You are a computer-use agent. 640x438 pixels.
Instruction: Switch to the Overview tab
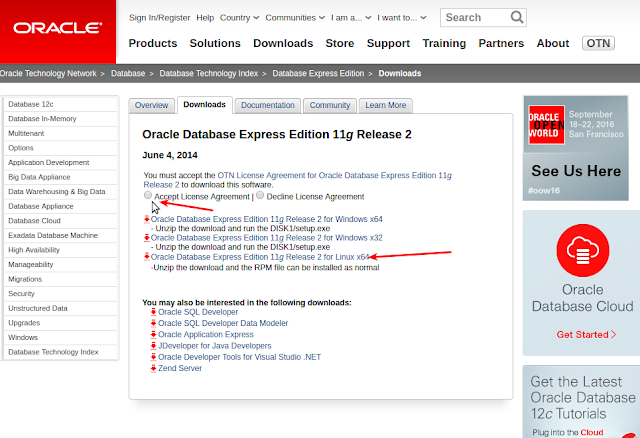tap(151, 105)
